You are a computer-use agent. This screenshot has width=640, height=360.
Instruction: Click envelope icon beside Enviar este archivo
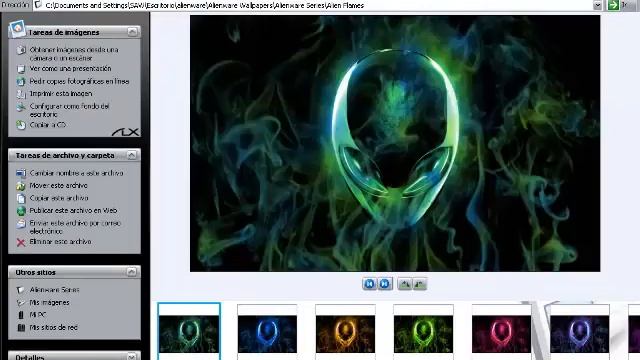21,224
